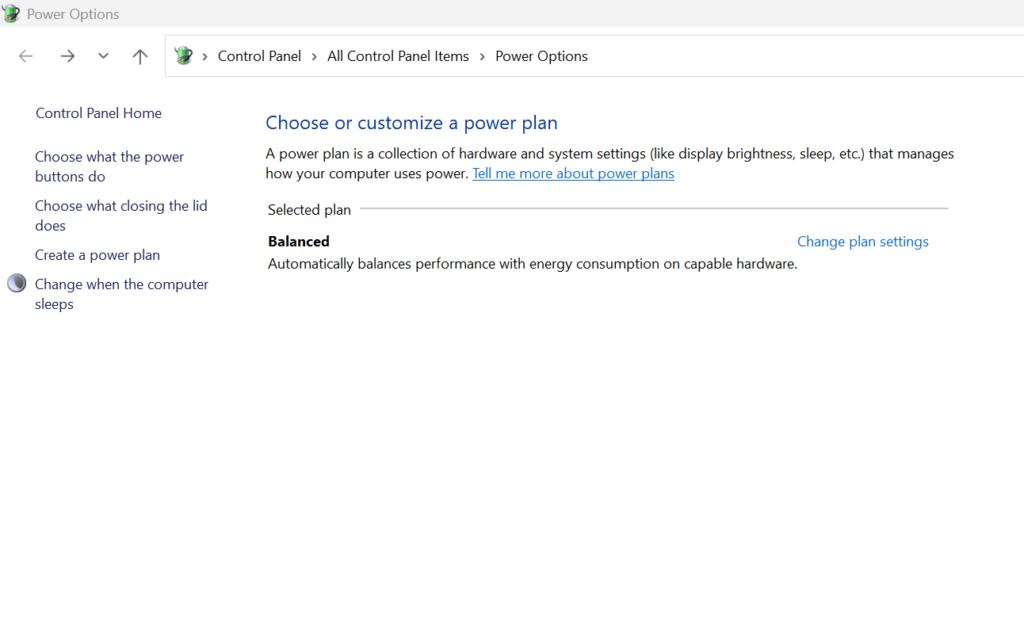Open Change when the computer sleeps
The height and width of the screenshot is (633, 1024).
click(x=121, y=293)
